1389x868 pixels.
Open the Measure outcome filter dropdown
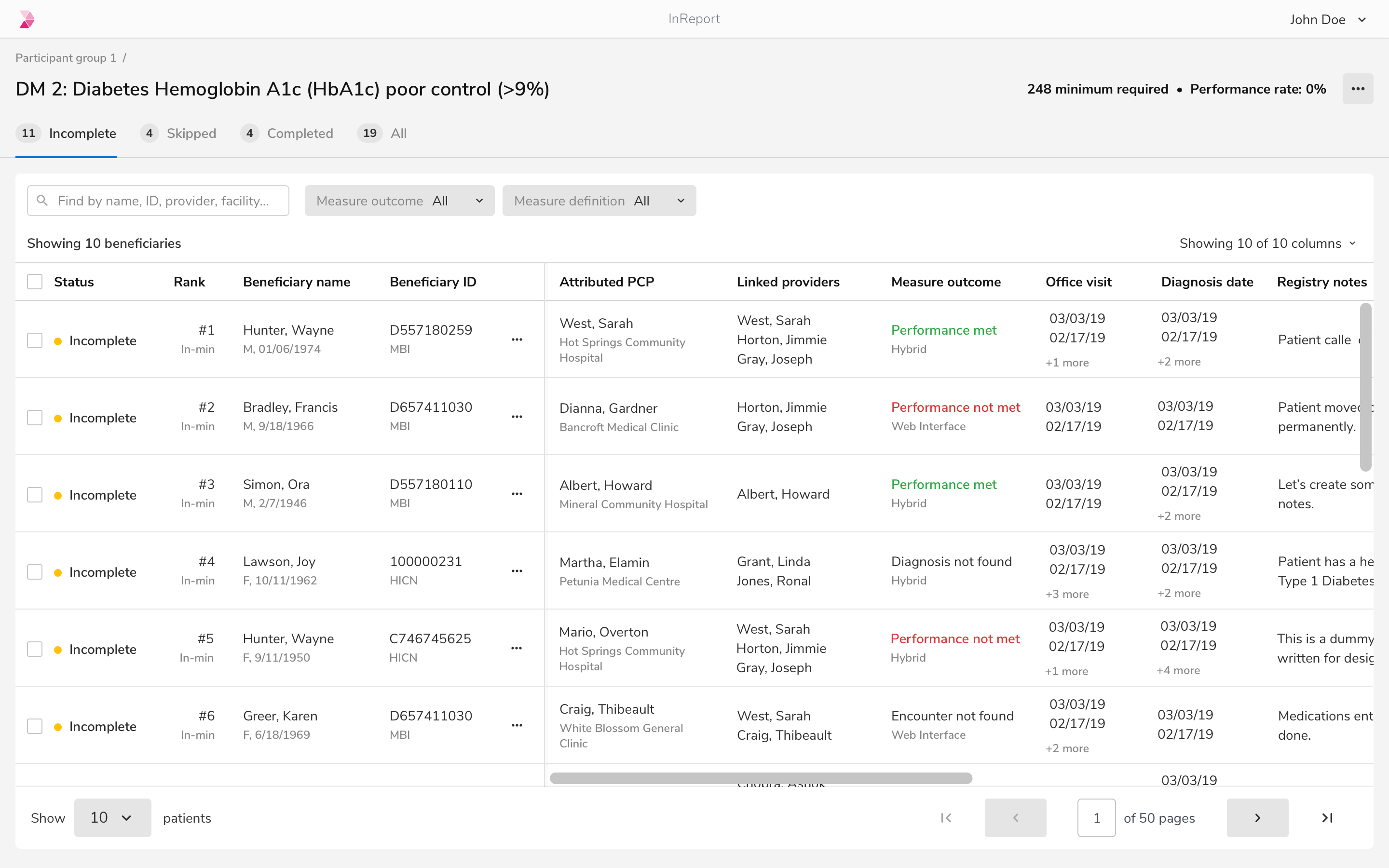click(399, 201)
